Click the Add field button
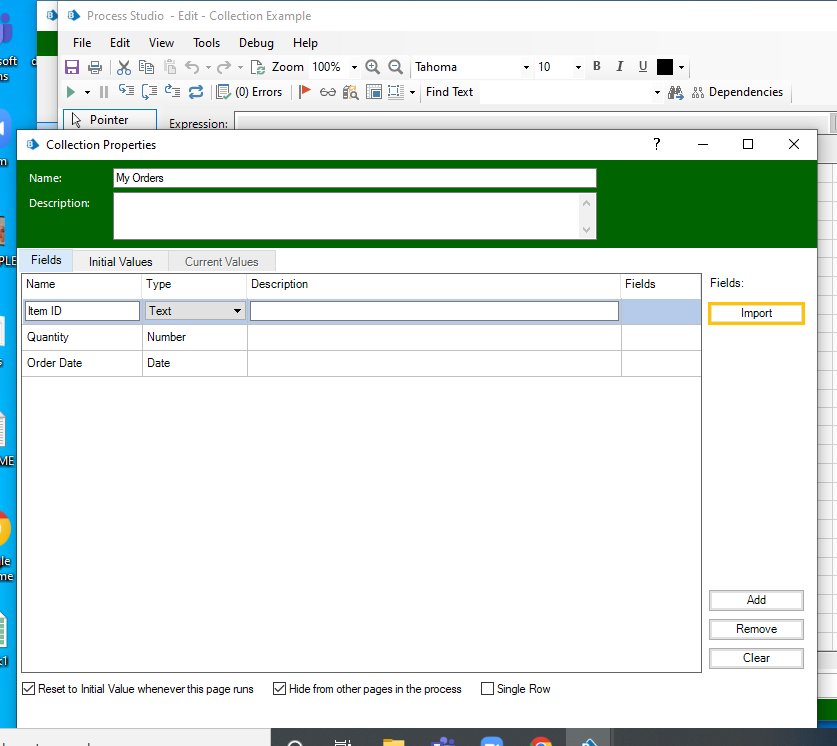The width and height of the screenshot is (837, 746). click(x=756, y=600)
